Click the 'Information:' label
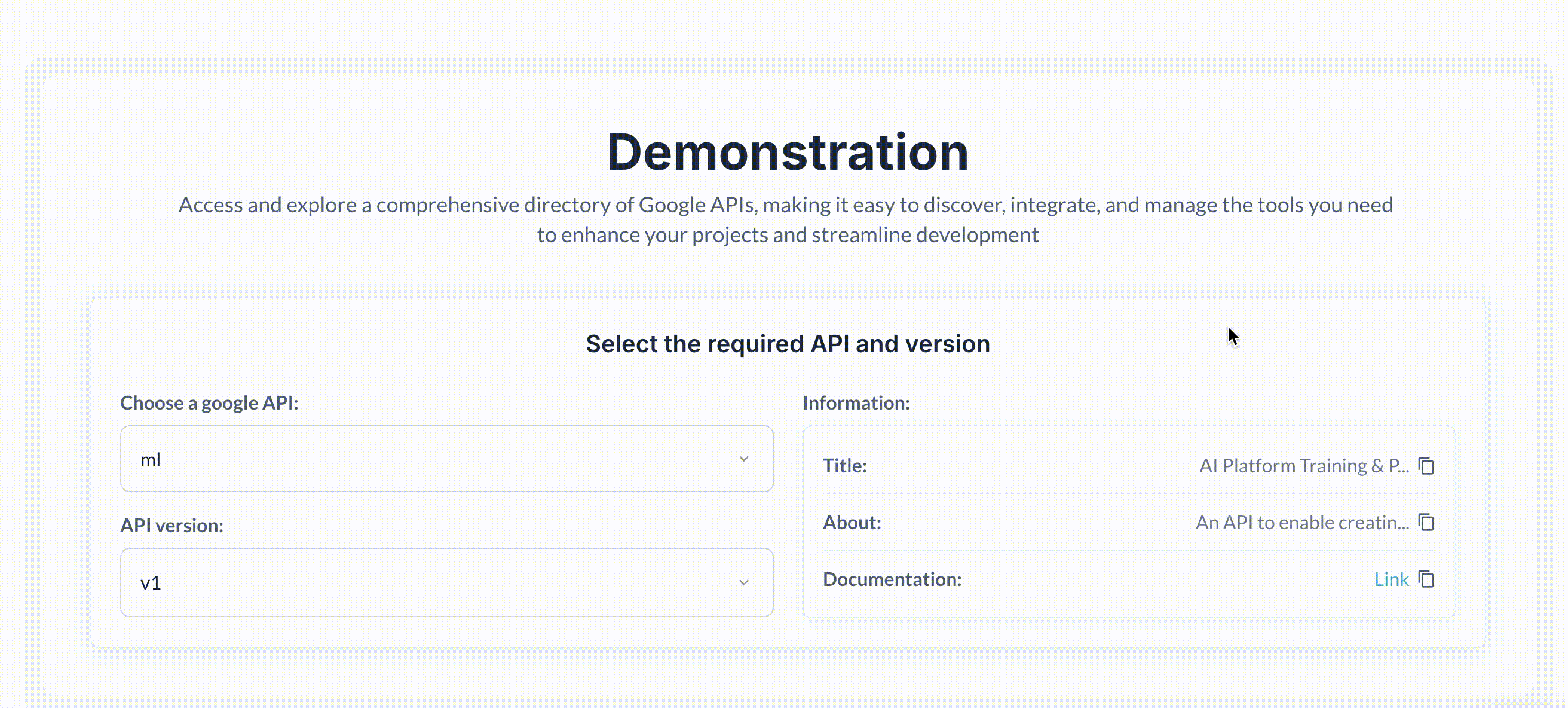 pyautogui.click(x=856, y=403)
